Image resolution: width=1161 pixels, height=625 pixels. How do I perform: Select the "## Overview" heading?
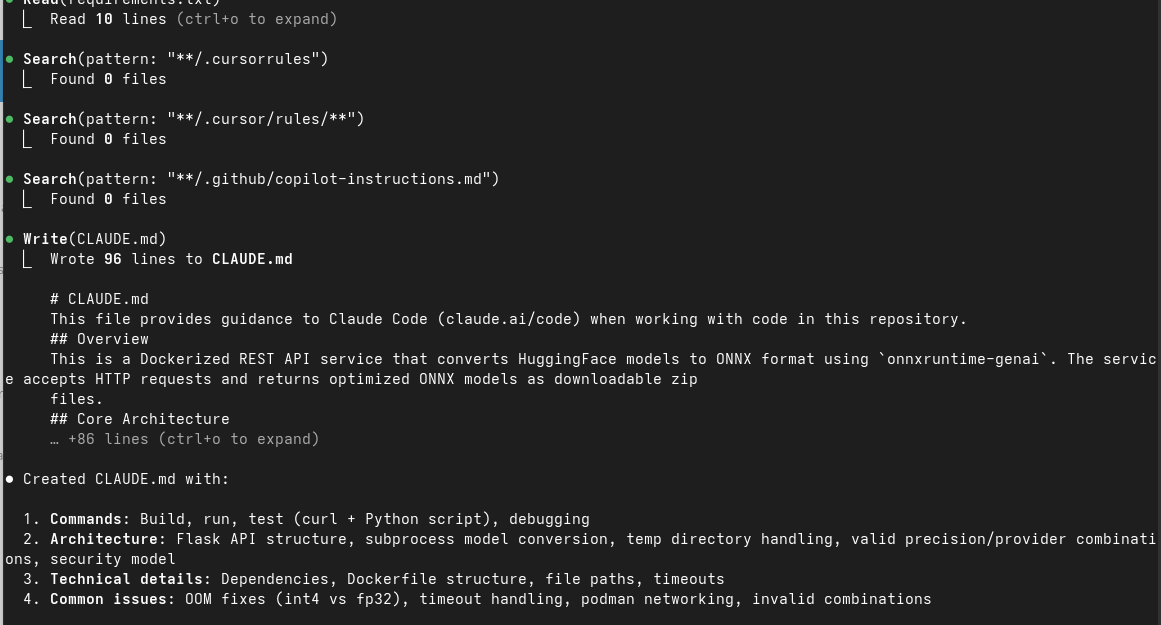(x=99, y=339)
